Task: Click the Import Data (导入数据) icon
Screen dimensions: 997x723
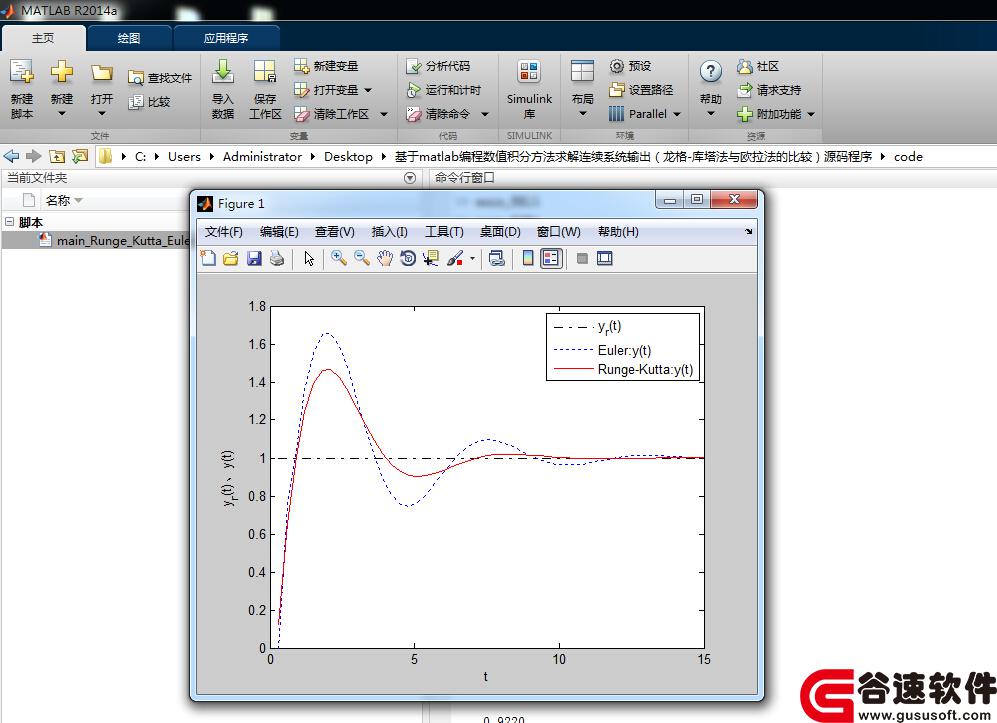Action: coord(223,72)
